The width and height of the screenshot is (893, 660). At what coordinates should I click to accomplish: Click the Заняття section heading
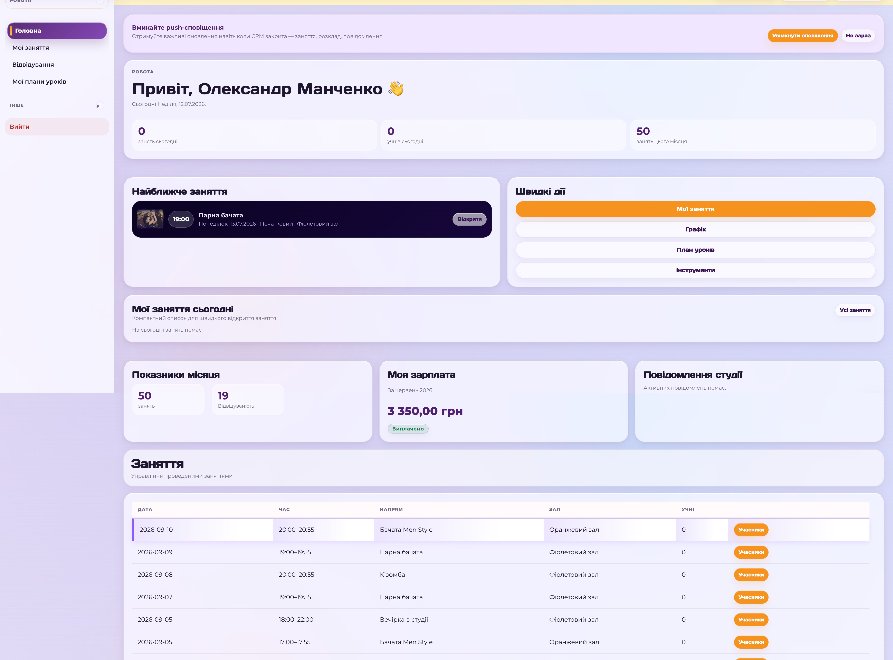[157, 464]
